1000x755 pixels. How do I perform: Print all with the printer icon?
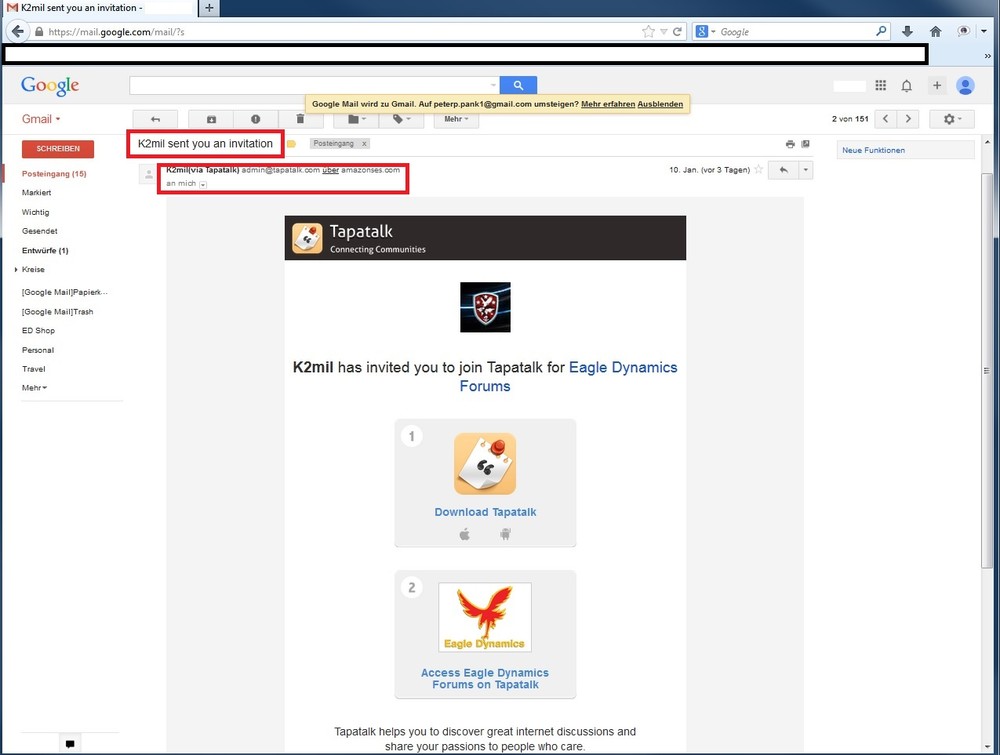coord(790,144)
